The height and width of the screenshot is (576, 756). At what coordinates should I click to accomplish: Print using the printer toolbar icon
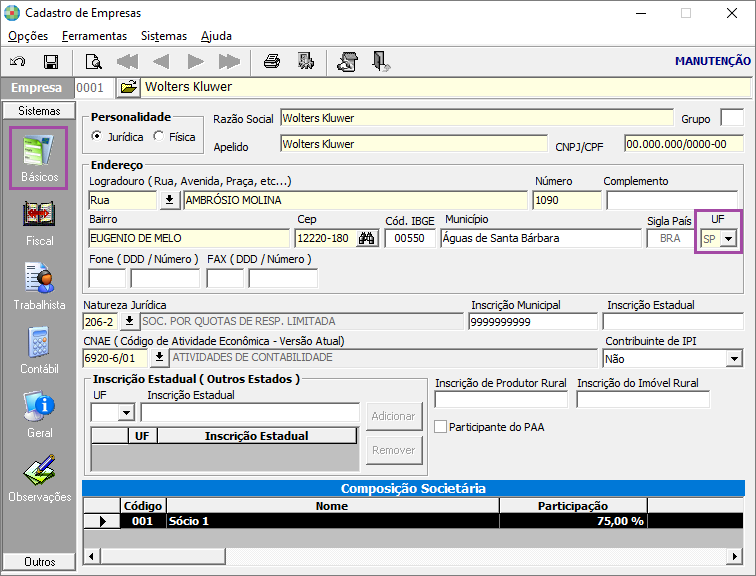272,62
